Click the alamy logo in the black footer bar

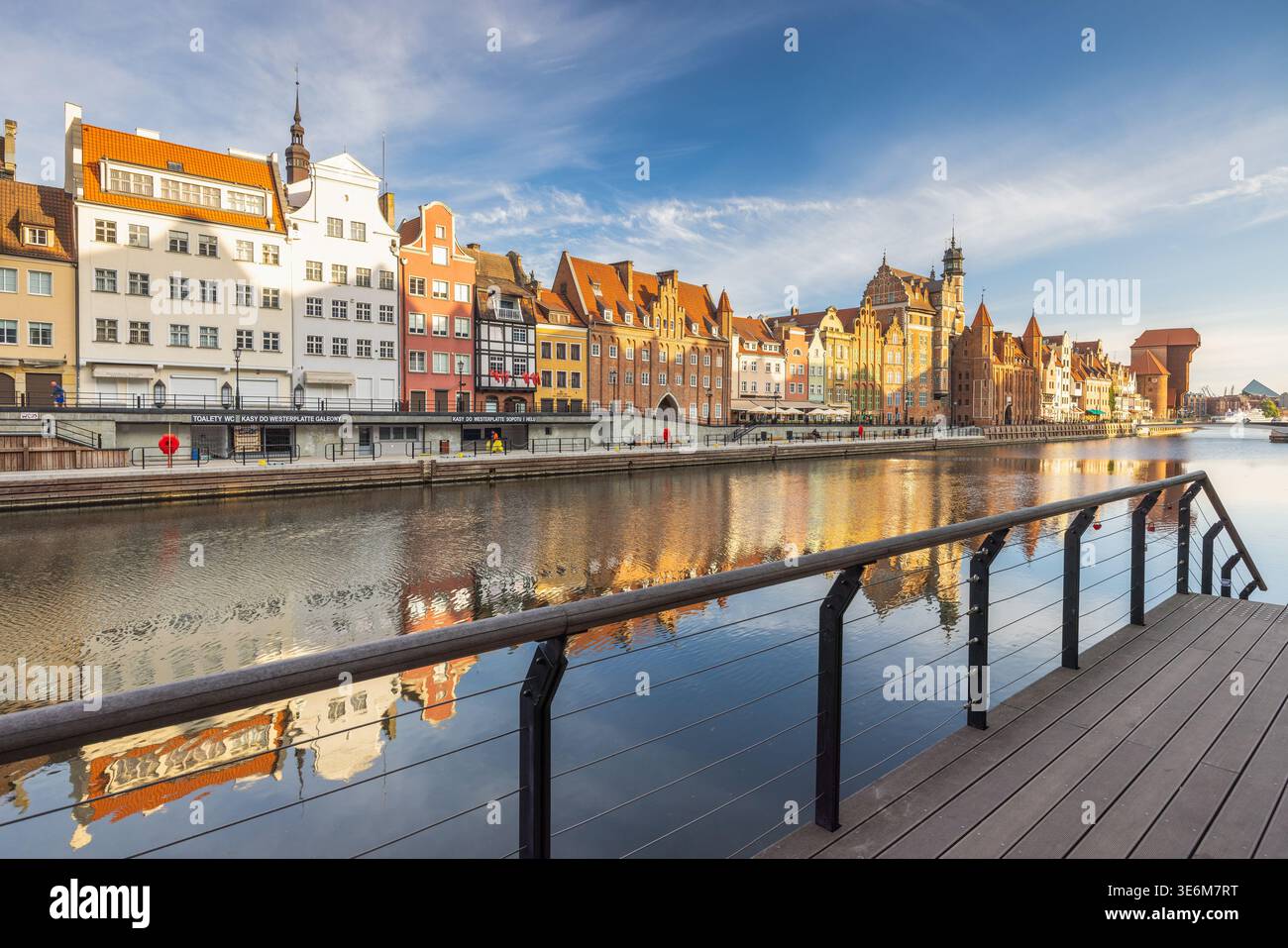[100, 902]
